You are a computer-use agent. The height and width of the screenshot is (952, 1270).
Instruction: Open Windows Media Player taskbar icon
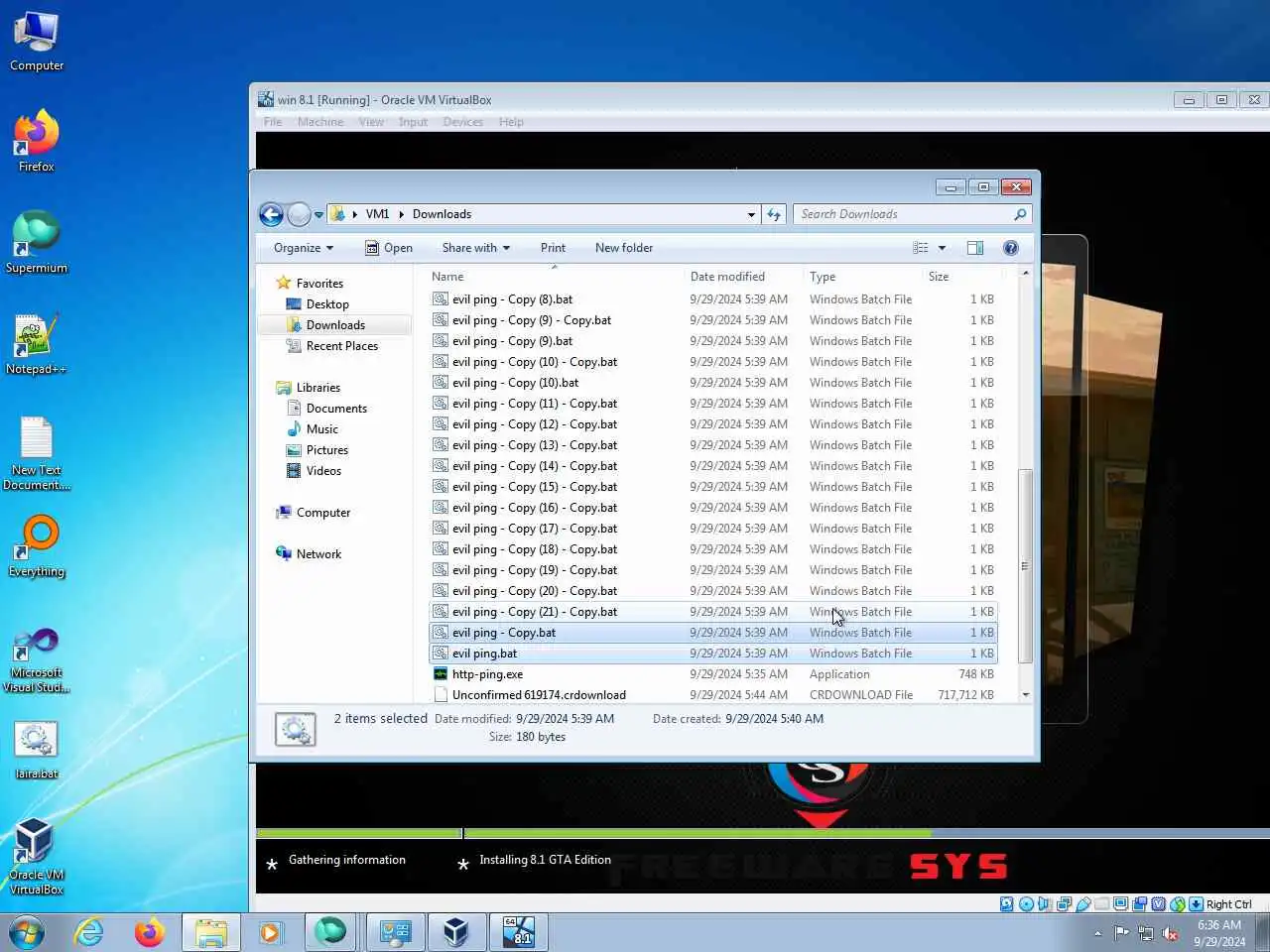pyautogui.click(x=270, y=932)
